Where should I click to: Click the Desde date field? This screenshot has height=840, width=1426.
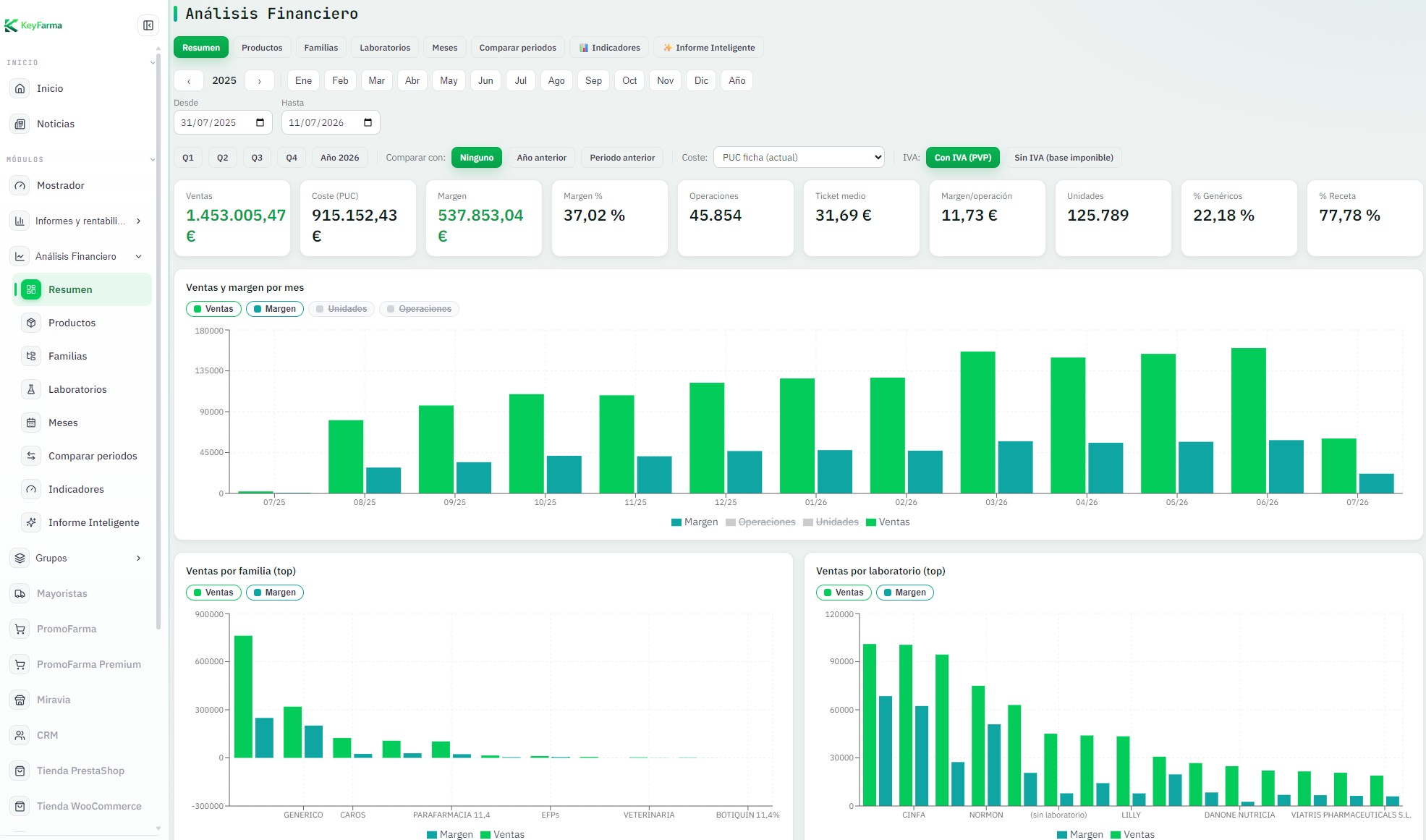(223, 122)
